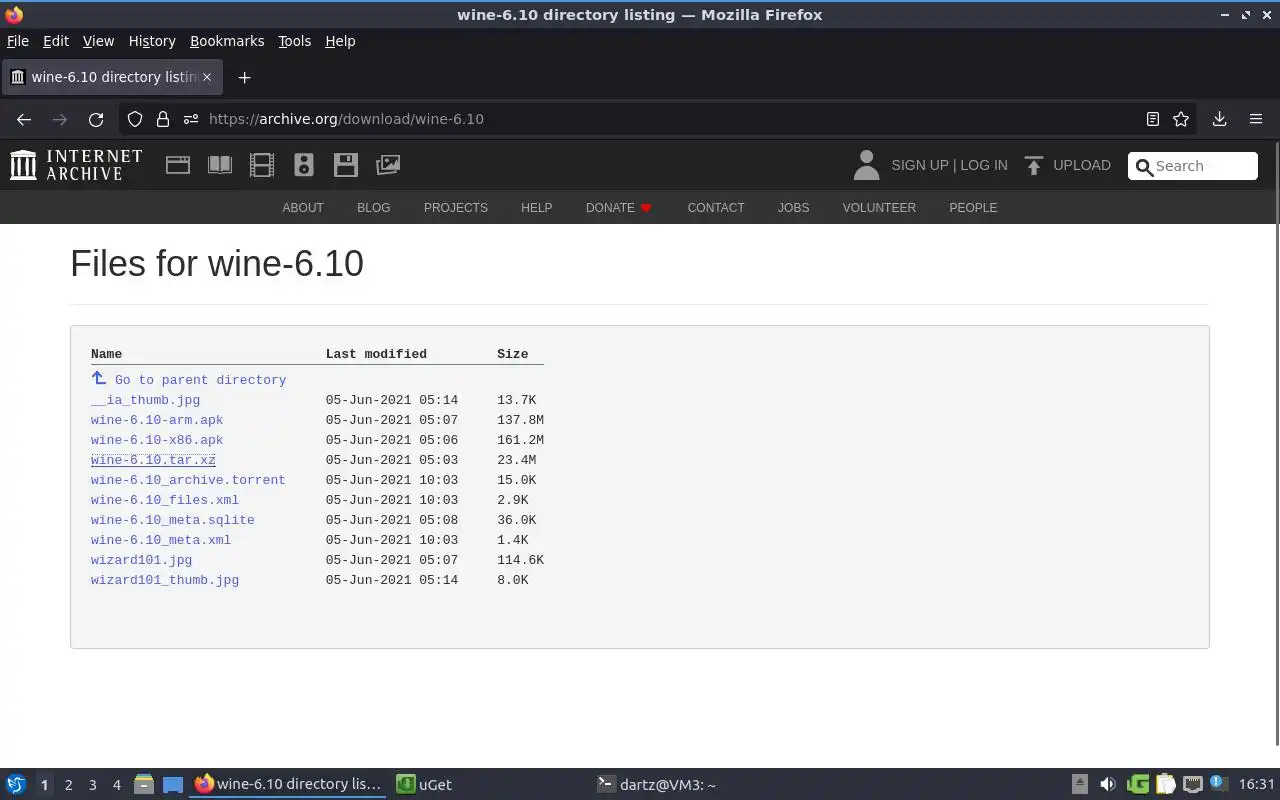The image size is (1280, 800).
Task: Click the Upload arrow icon
Action: click(1034, 165)
